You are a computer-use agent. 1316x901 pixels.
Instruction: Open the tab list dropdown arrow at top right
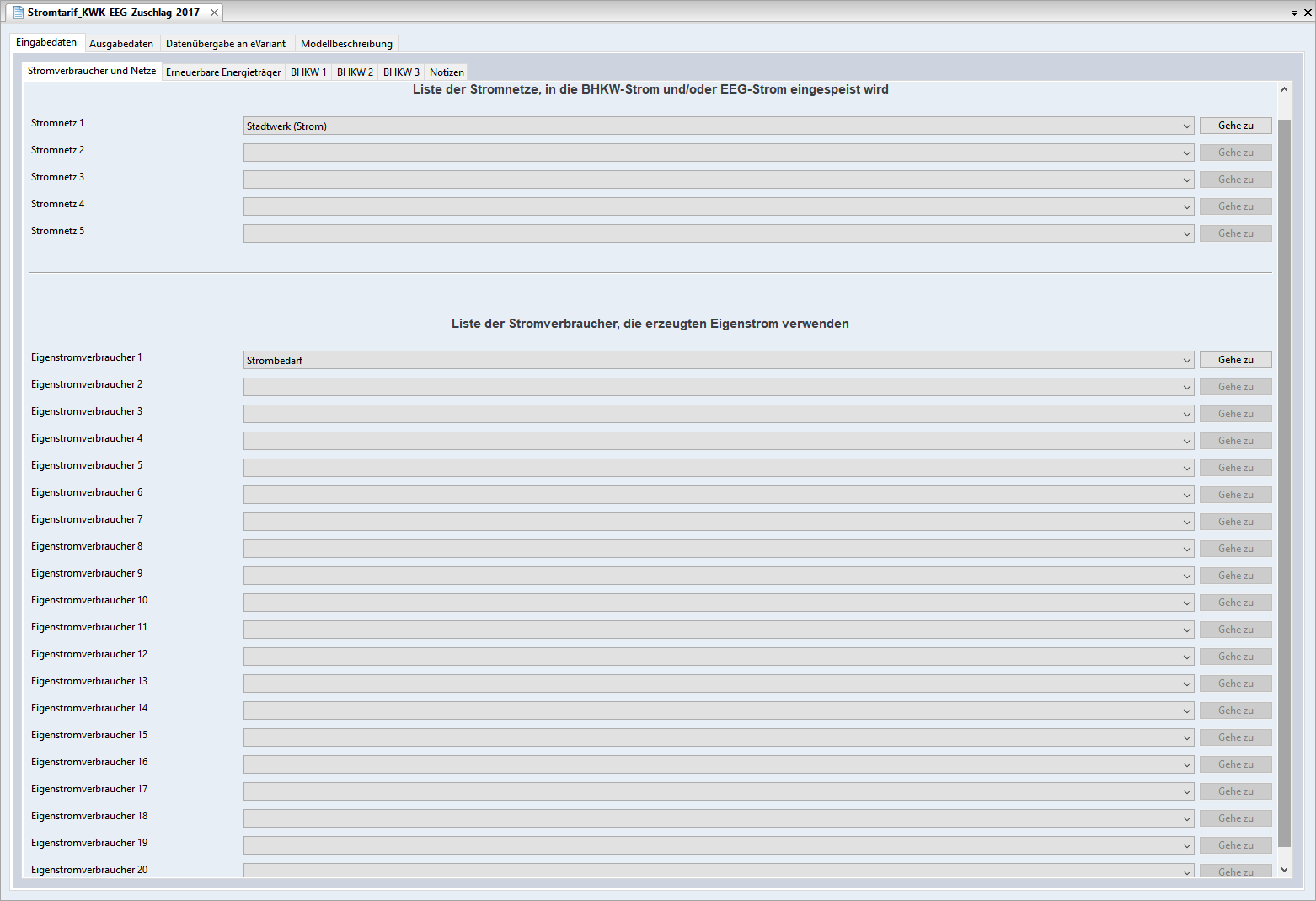(x=1294, y=13)
